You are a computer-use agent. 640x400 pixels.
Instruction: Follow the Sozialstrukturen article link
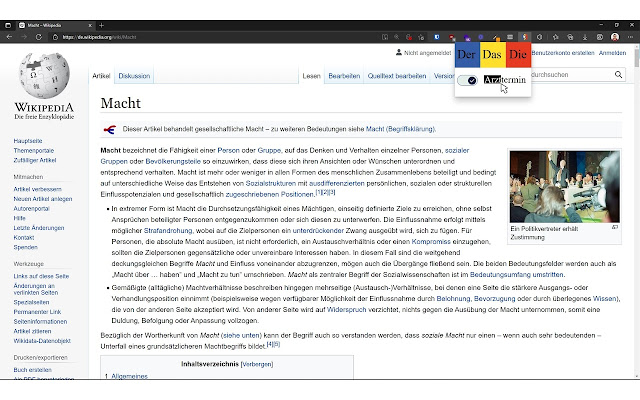[x=271, y=184]
